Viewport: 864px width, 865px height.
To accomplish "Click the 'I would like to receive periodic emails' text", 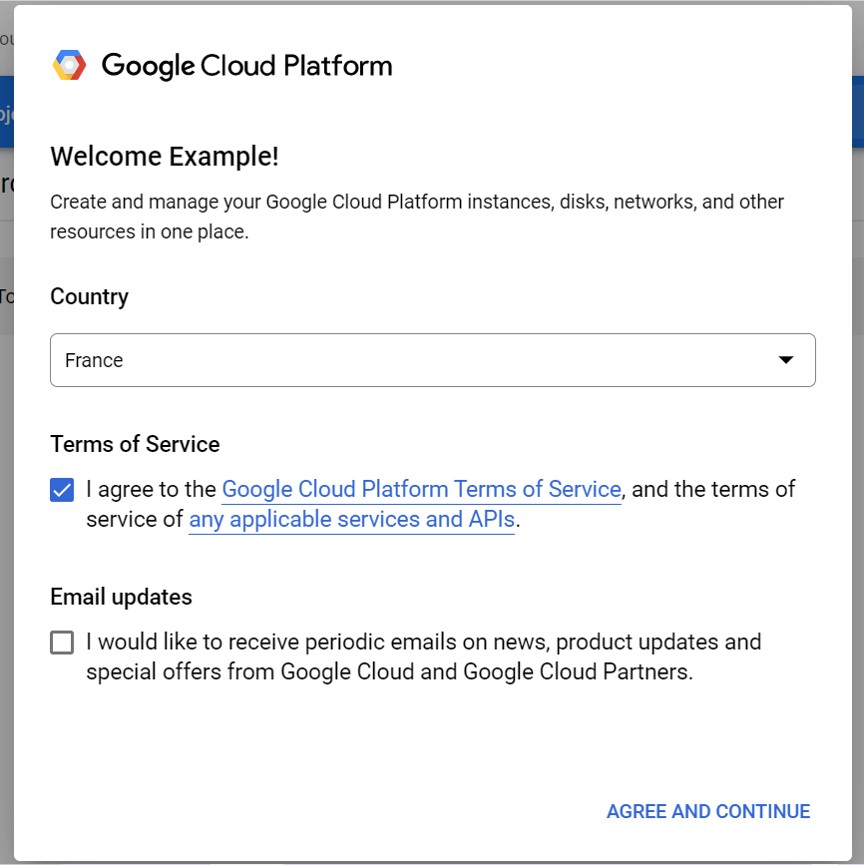I will [x=424, y=657].
